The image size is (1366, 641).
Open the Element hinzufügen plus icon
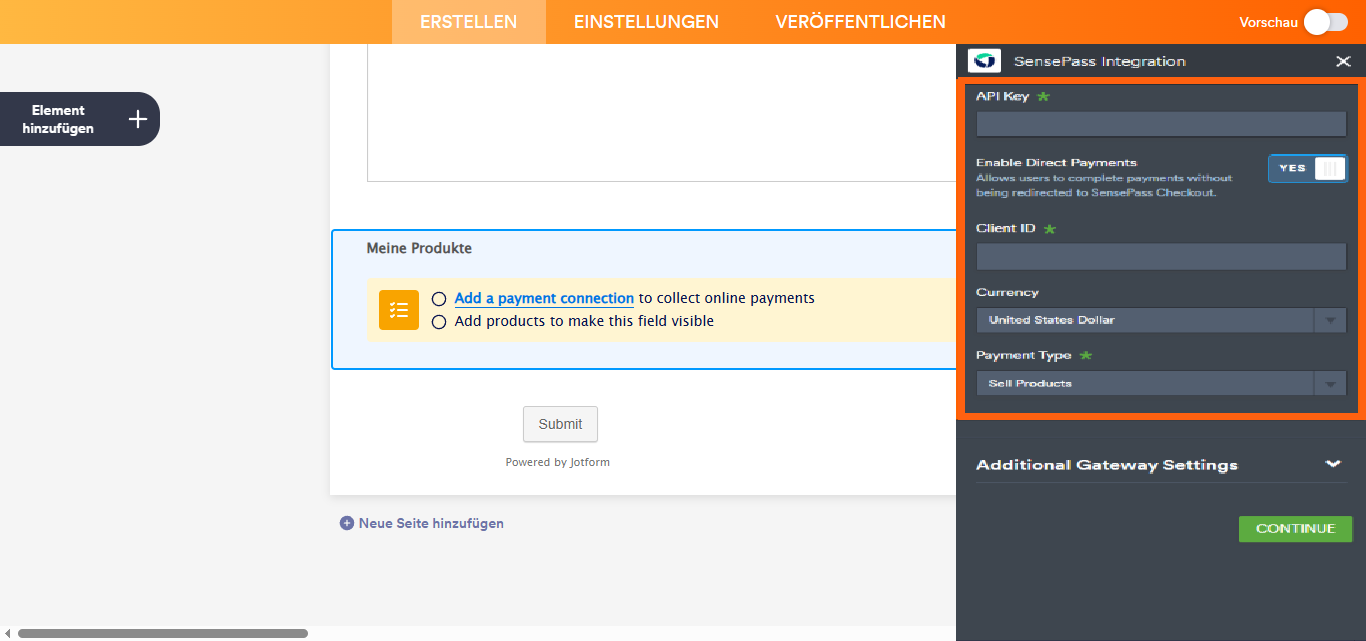[x=137, y=118]
